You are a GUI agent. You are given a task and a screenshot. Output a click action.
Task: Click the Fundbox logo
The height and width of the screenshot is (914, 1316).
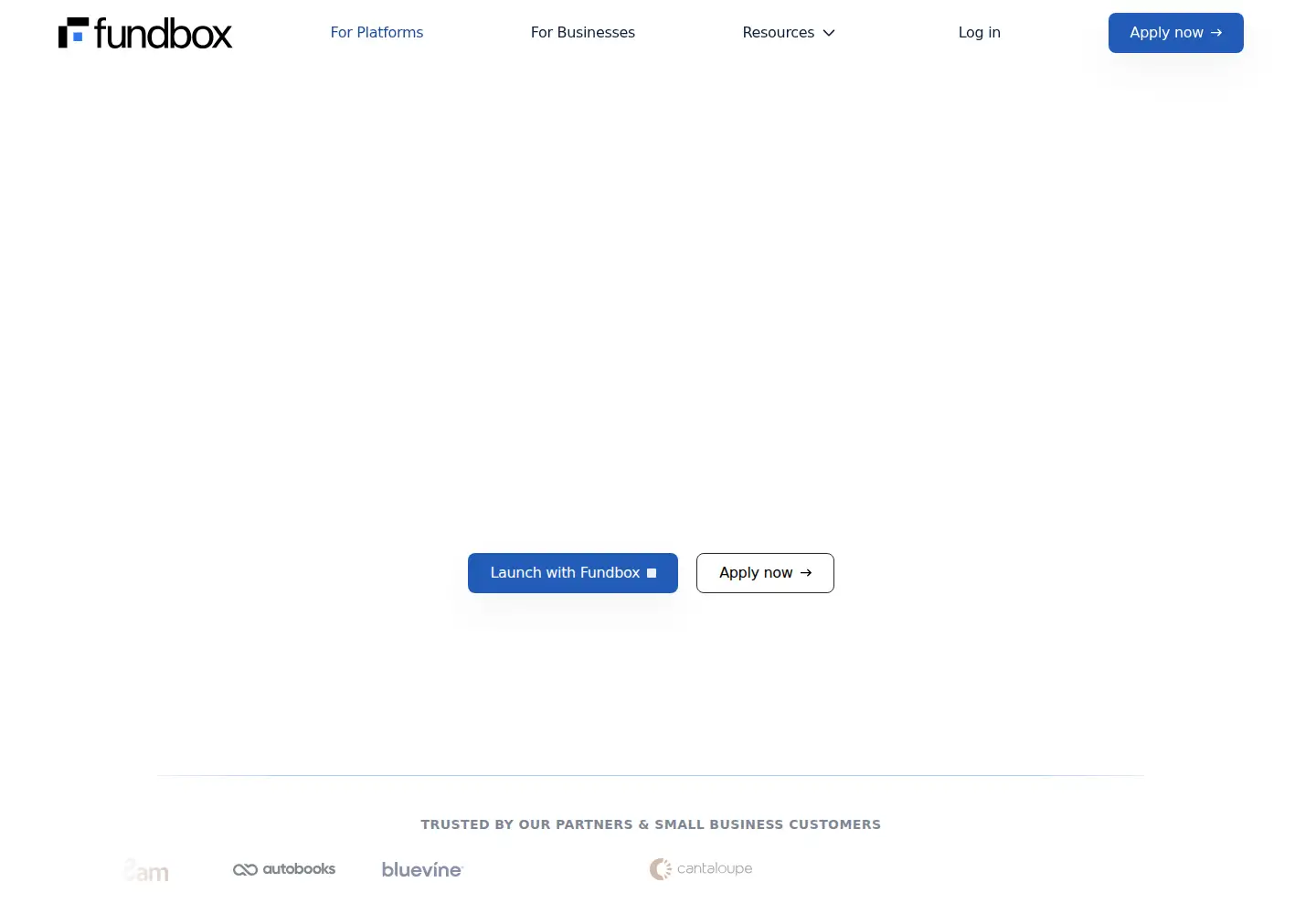(x=145, y=33)
